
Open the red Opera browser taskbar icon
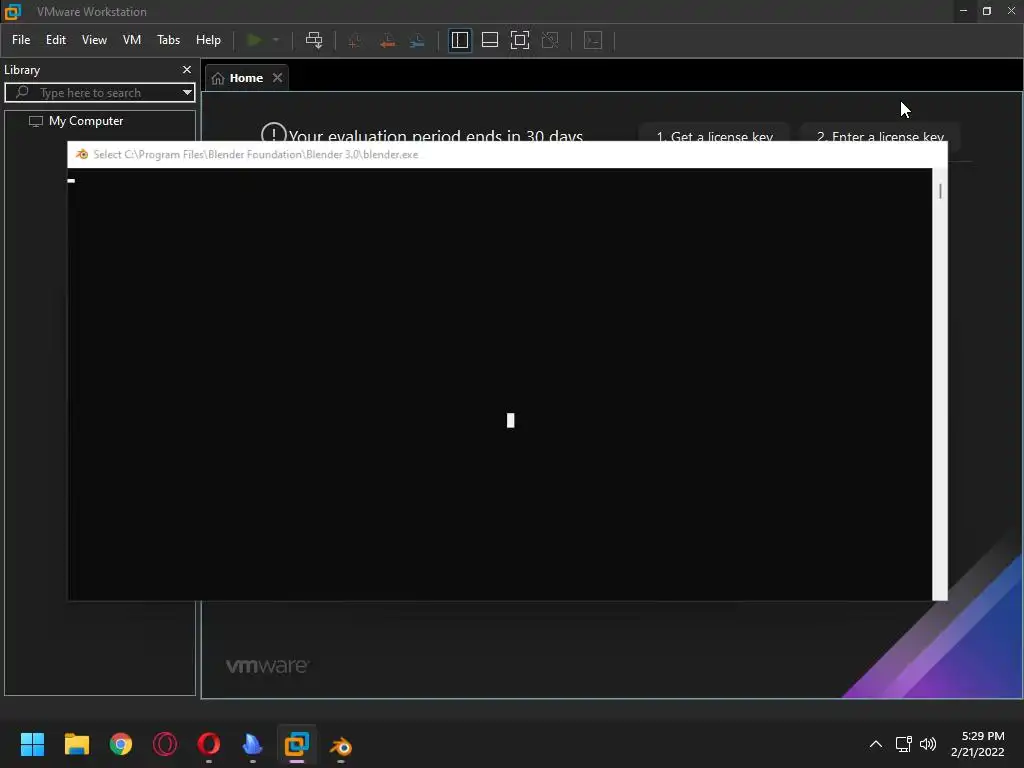tap(209, 744)
